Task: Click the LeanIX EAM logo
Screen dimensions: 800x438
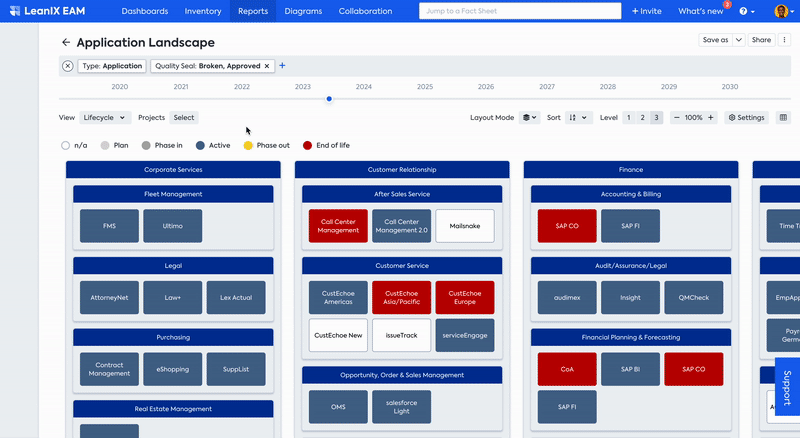Action: pos(47,11)
